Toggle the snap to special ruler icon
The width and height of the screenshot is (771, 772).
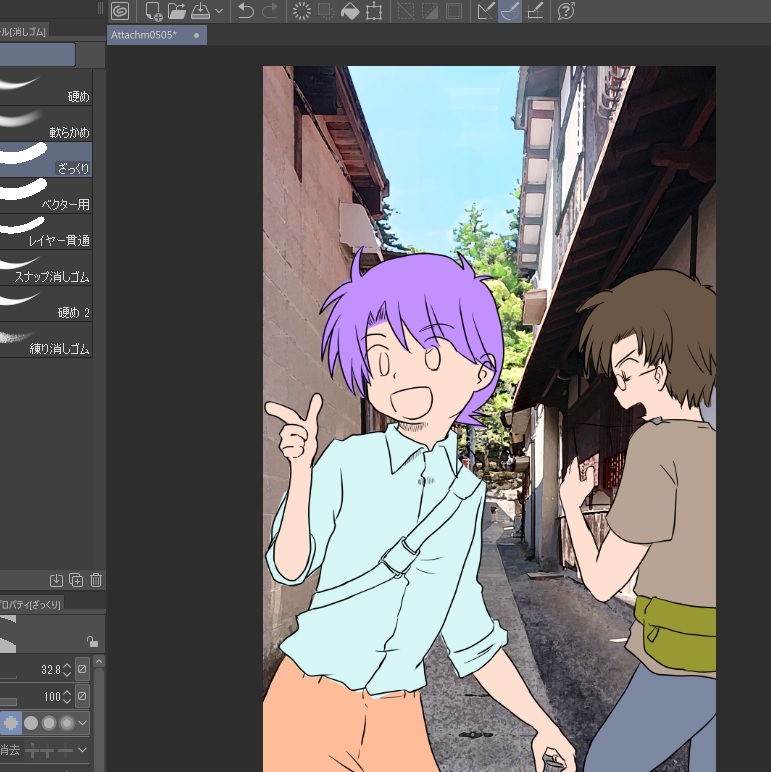click(x=509, y=11)
